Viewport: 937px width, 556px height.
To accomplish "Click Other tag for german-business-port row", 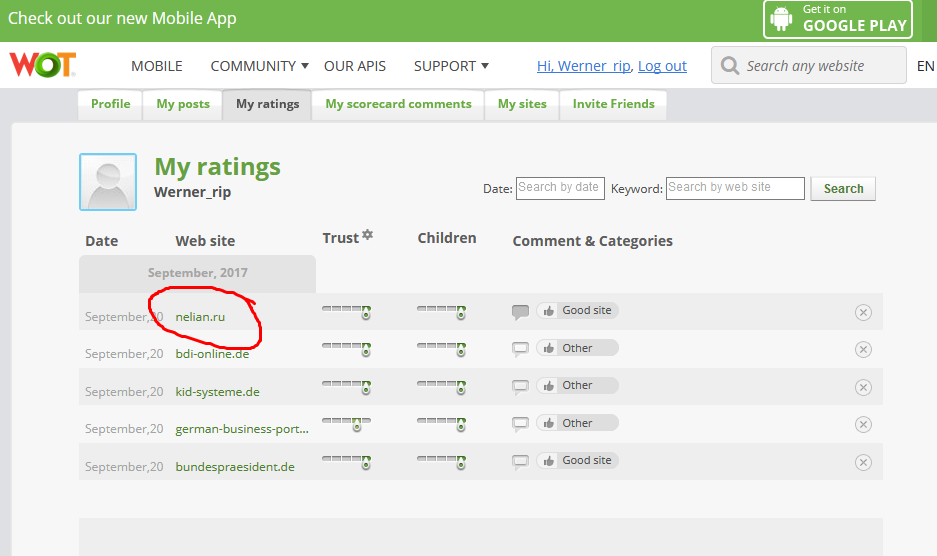I will coord(577,423).
